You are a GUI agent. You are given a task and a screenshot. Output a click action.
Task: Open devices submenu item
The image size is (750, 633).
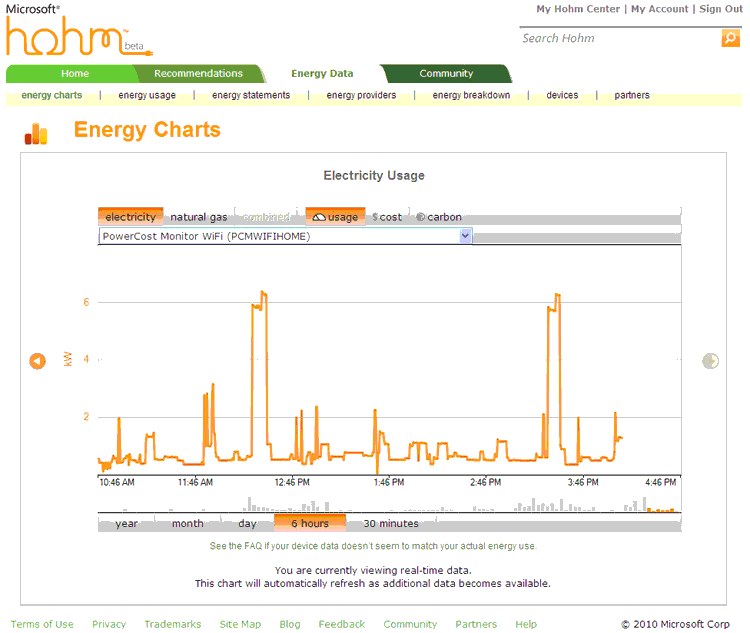pyautogui.click(x=562, y=95)
